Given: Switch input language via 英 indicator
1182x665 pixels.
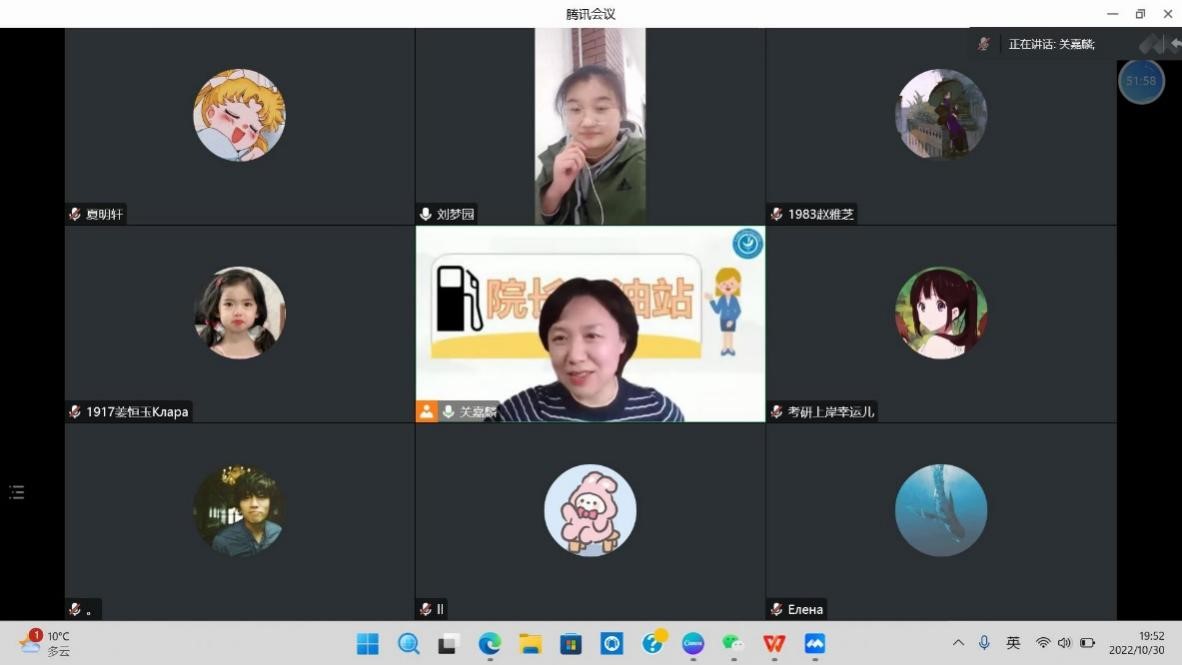Looking at the screenshot, I should [x=1013, y=643].
